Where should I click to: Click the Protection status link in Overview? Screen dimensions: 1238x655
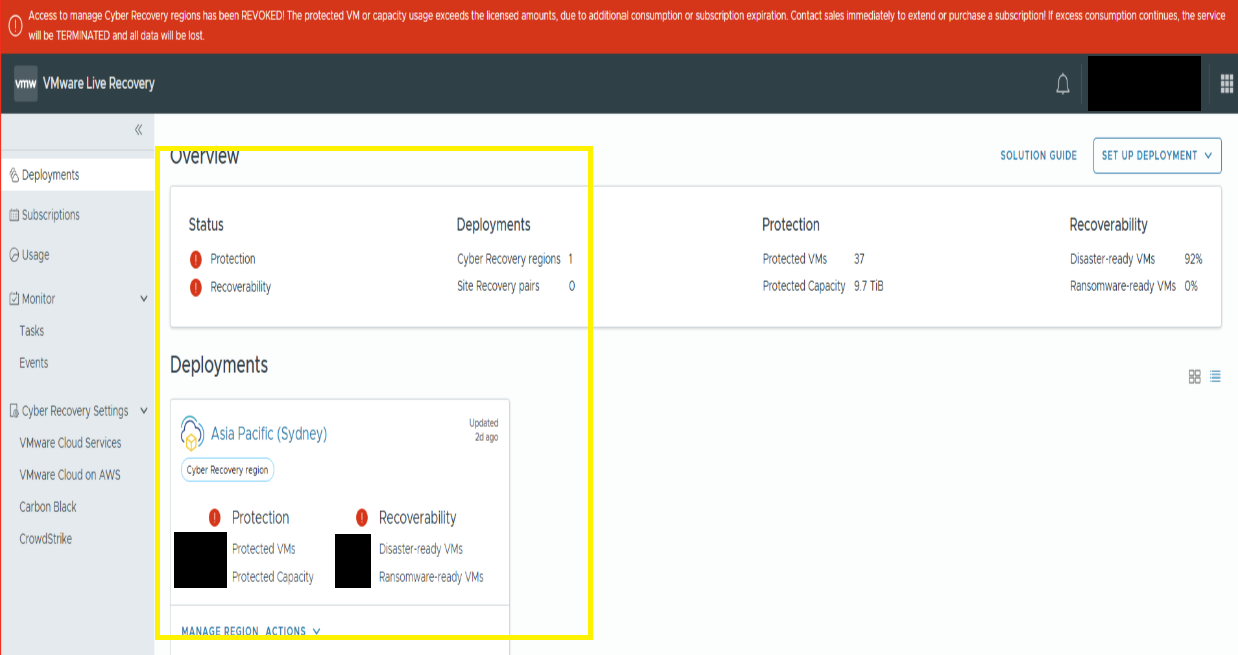233,259
